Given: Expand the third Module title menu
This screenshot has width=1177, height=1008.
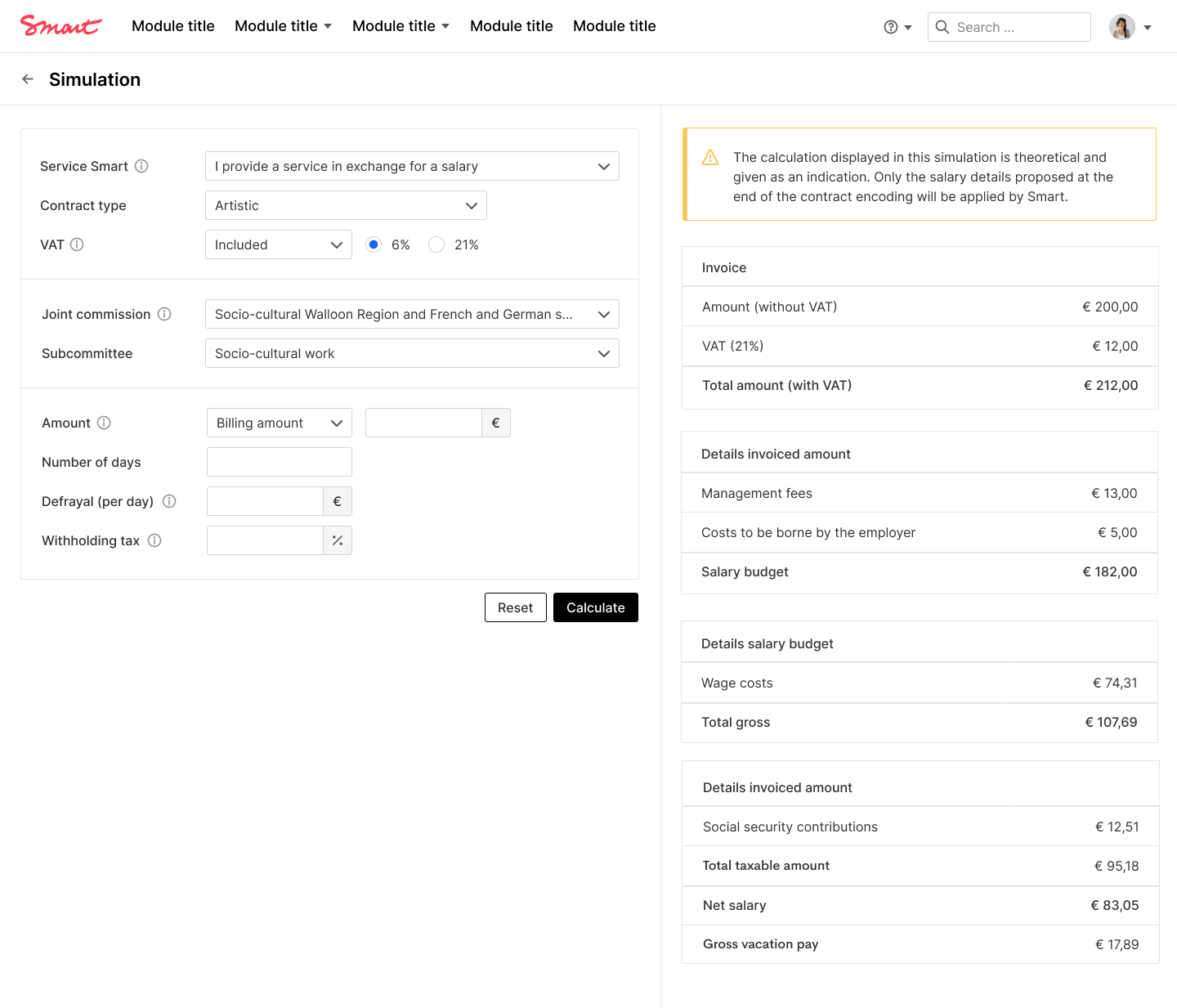Looking at the screenshot, I should [x=401, y=26].
